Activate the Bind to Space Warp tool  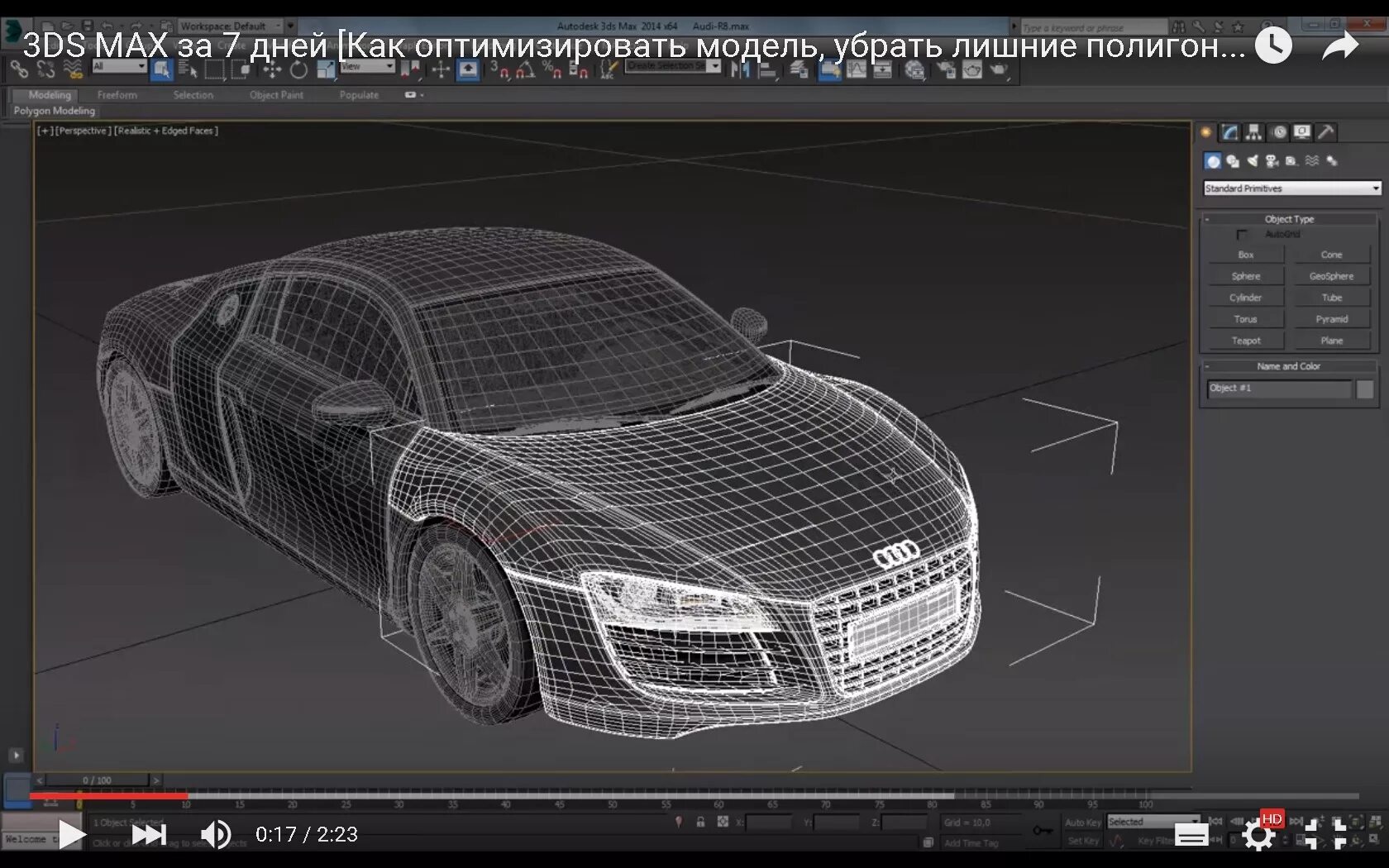73,69
